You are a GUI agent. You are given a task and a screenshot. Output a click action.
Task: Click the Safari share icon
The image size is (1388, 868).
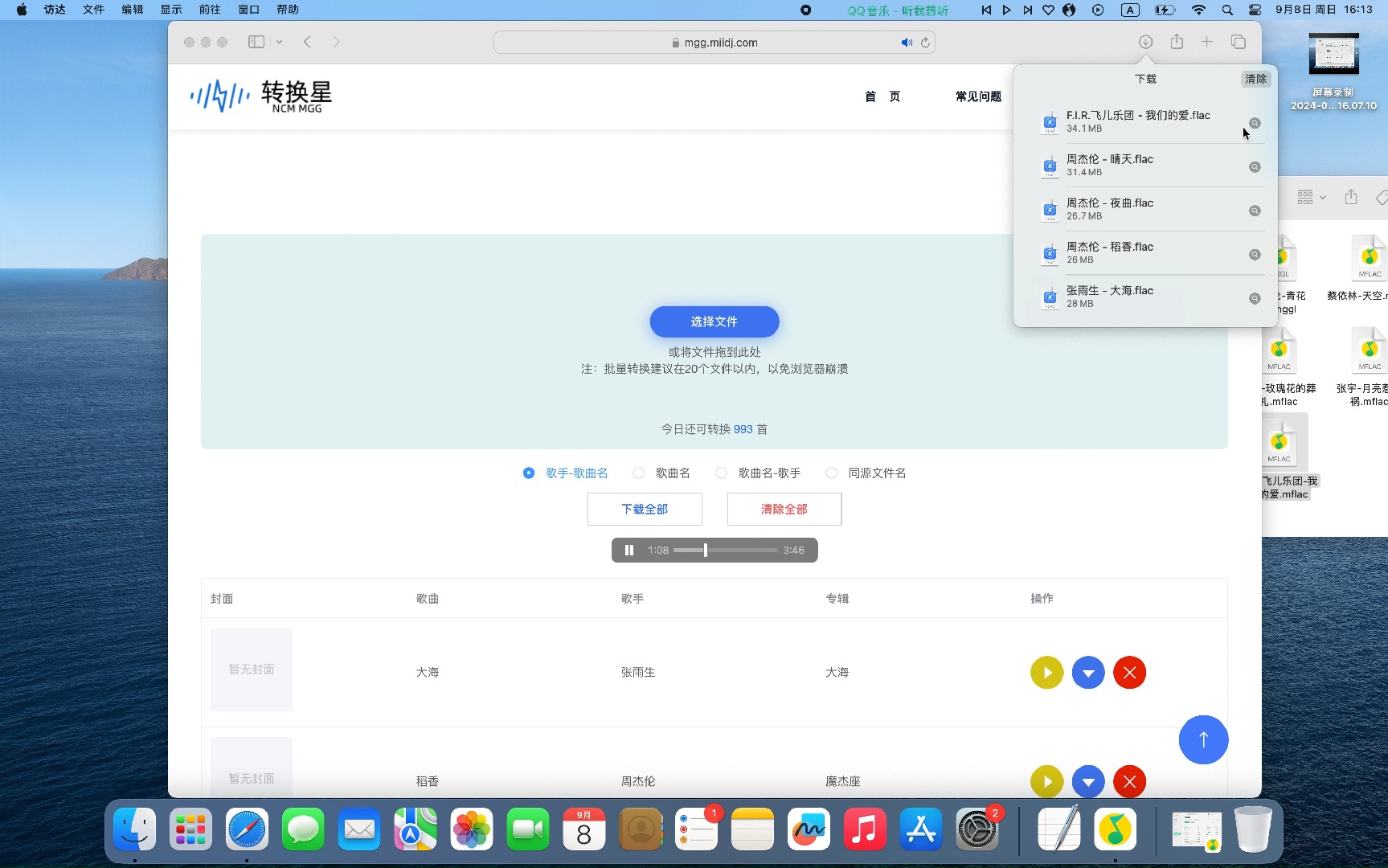[1177, 42]
